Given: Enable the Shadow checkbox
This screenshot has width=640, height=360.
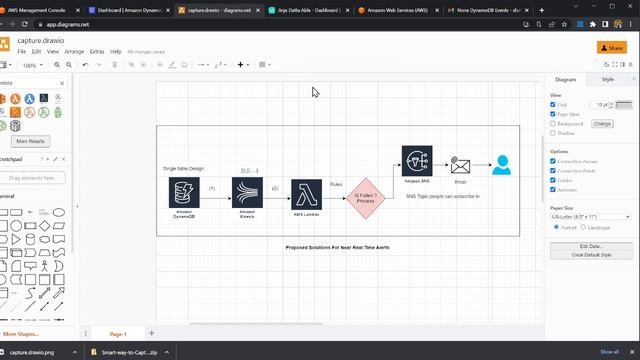Looking at the screenshot, I should pos(553,133).
